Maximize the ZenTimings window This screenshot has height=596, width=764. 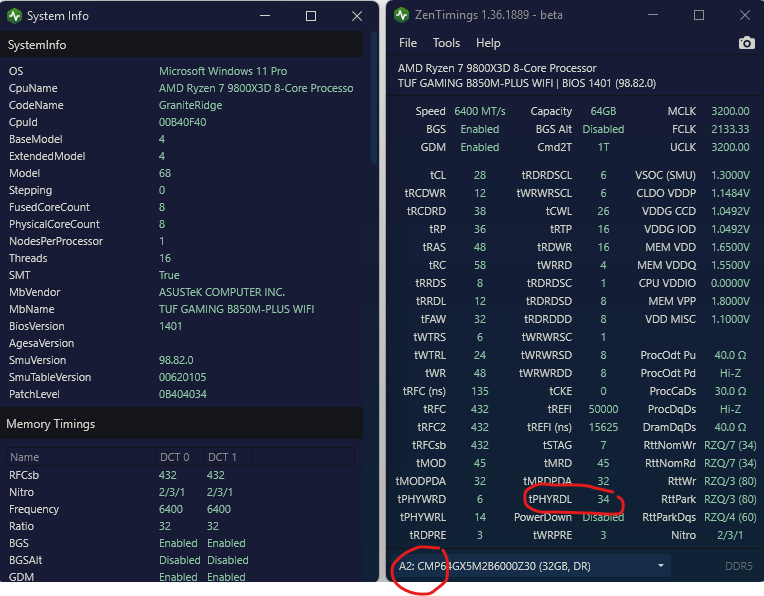coord(699,15)
